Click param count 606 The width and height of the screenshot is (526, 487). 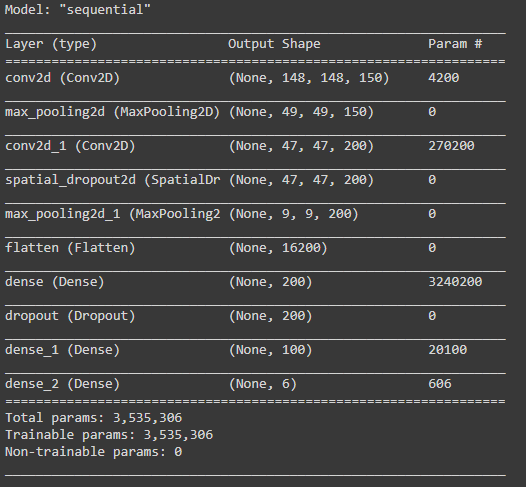pos(440,384)
